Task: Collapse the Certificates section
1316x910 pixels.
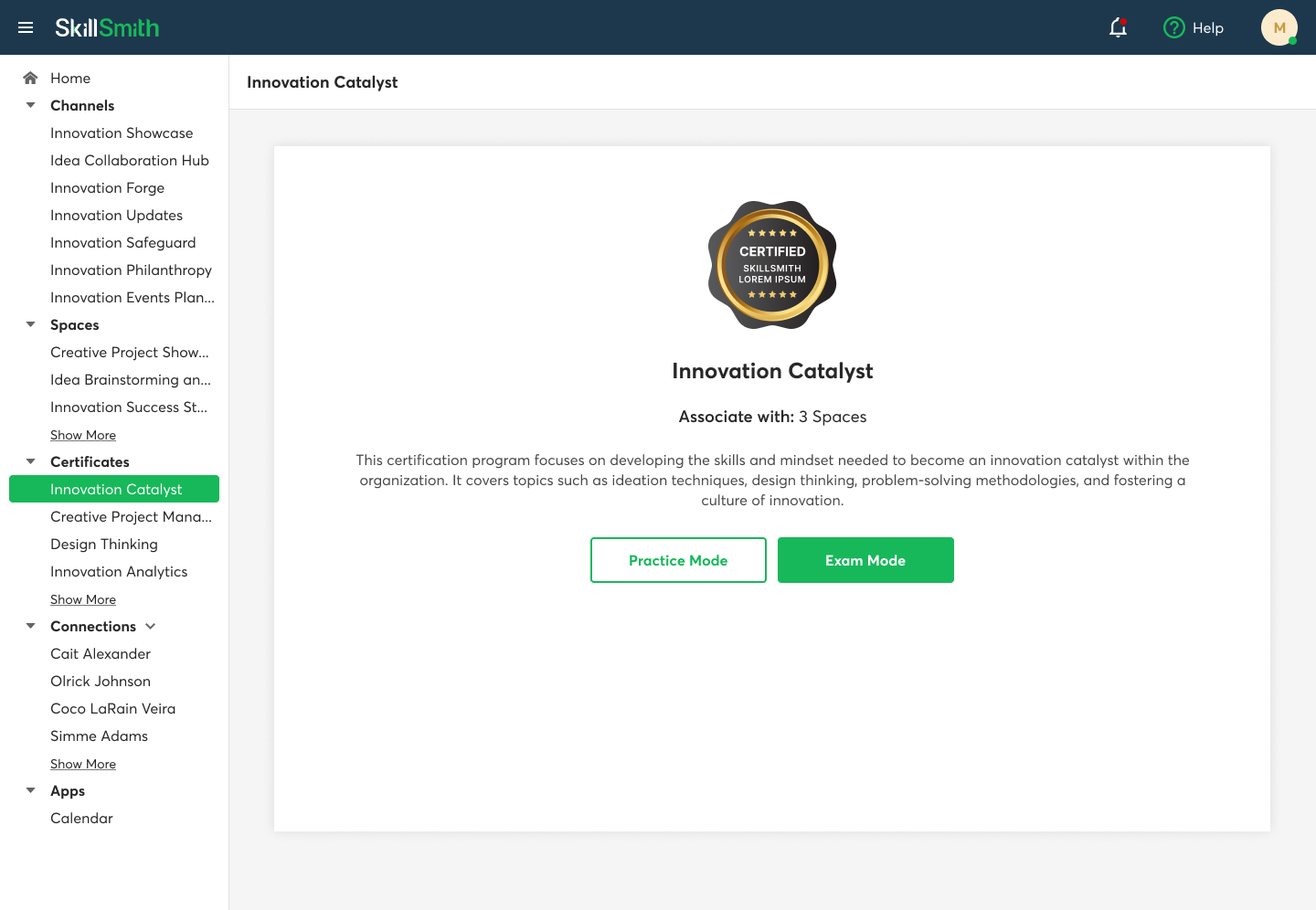Action: (x=30, y=461)
